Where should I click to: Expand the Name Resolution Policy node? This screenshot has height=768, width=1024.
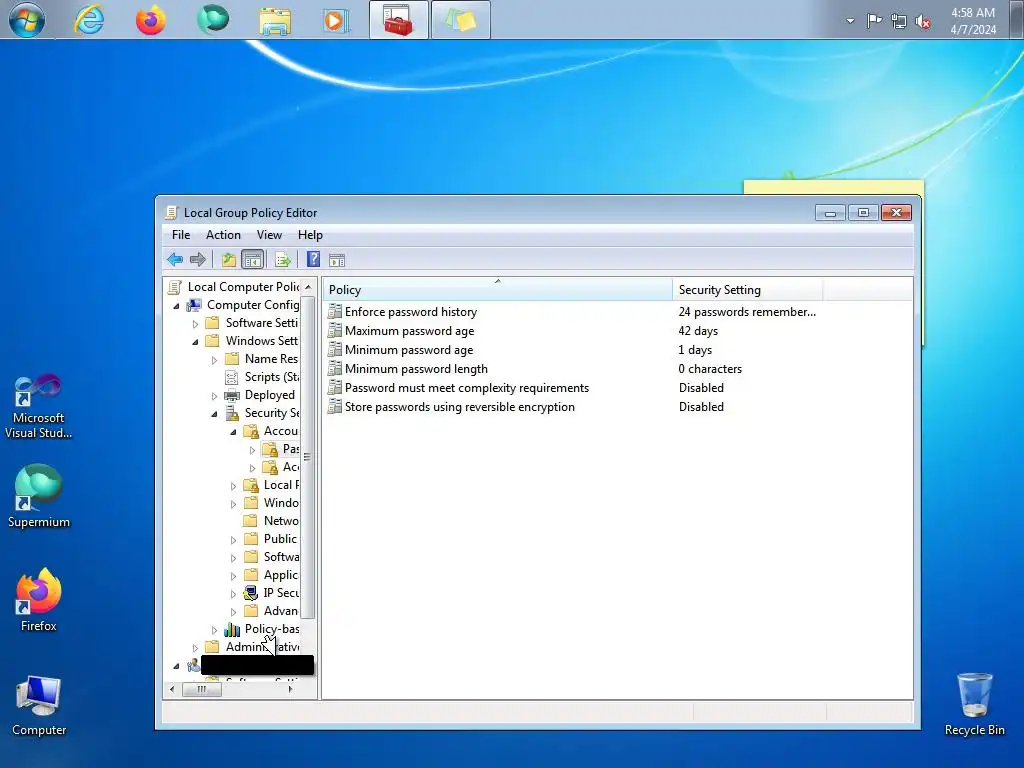click(x=214, y=360)
